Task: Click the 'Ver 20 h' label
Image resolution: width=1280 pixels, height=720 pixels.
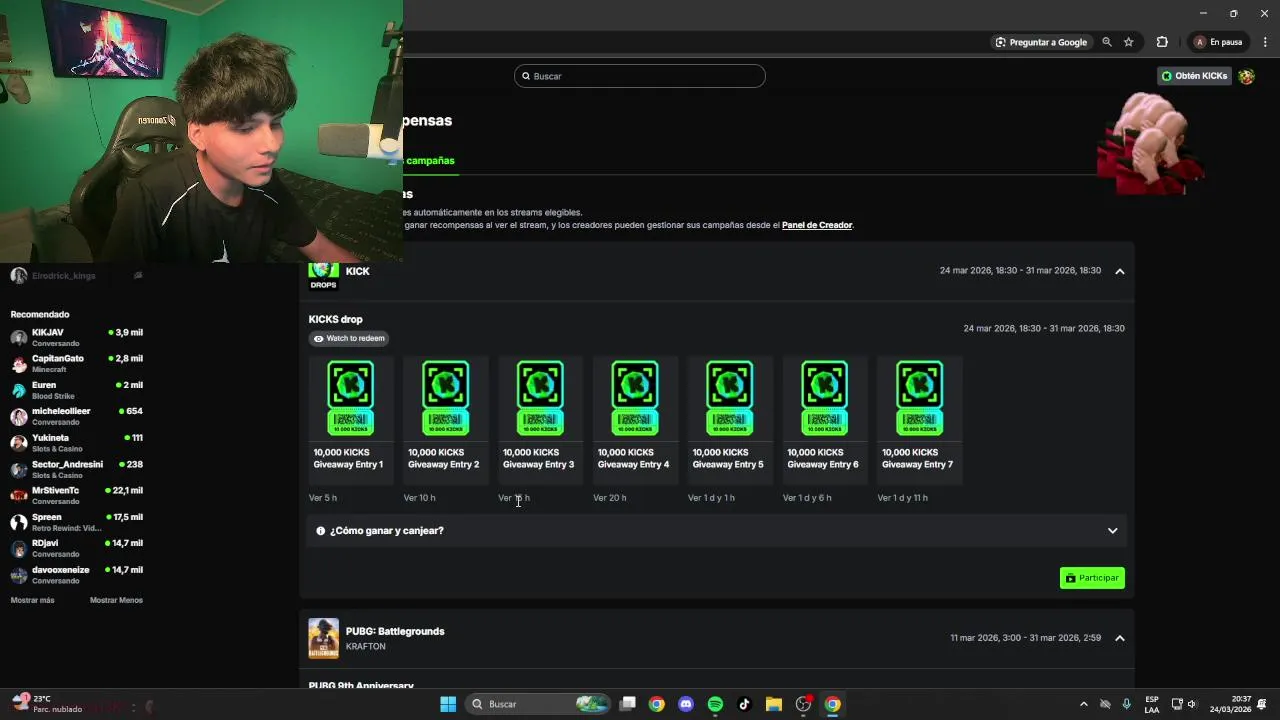Action: pos(610,498)
